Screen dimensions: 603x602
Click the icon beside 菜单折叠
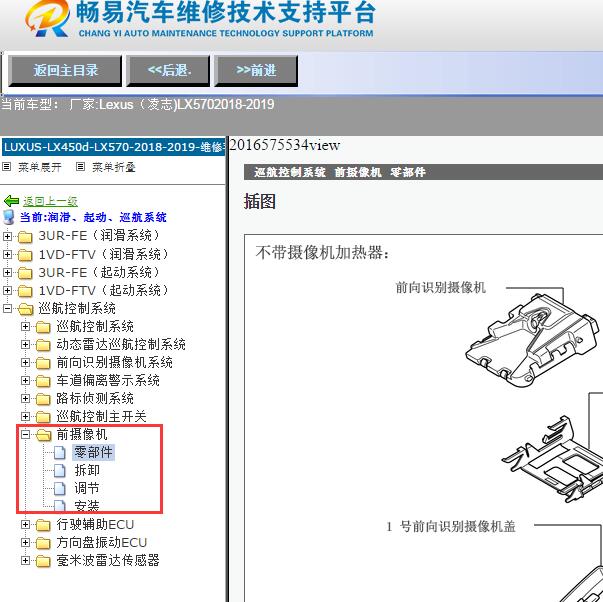click(80, 167)
